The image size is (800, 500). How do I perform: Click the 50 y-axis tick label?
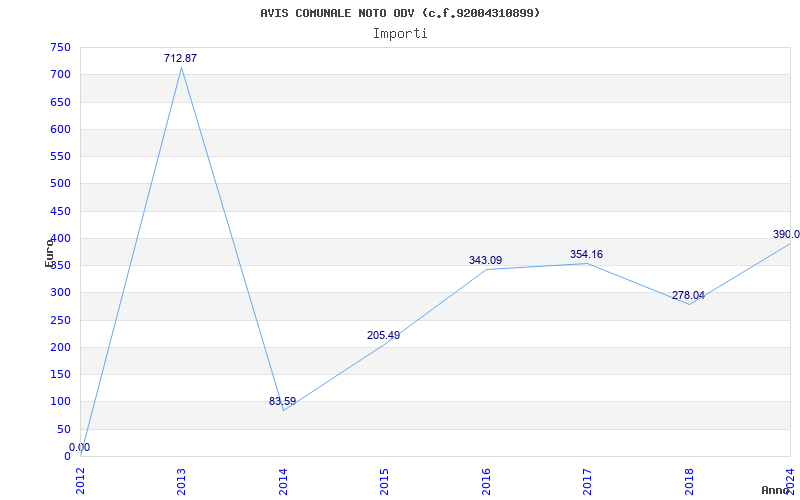pyautogui.click(x=63, y=429)
